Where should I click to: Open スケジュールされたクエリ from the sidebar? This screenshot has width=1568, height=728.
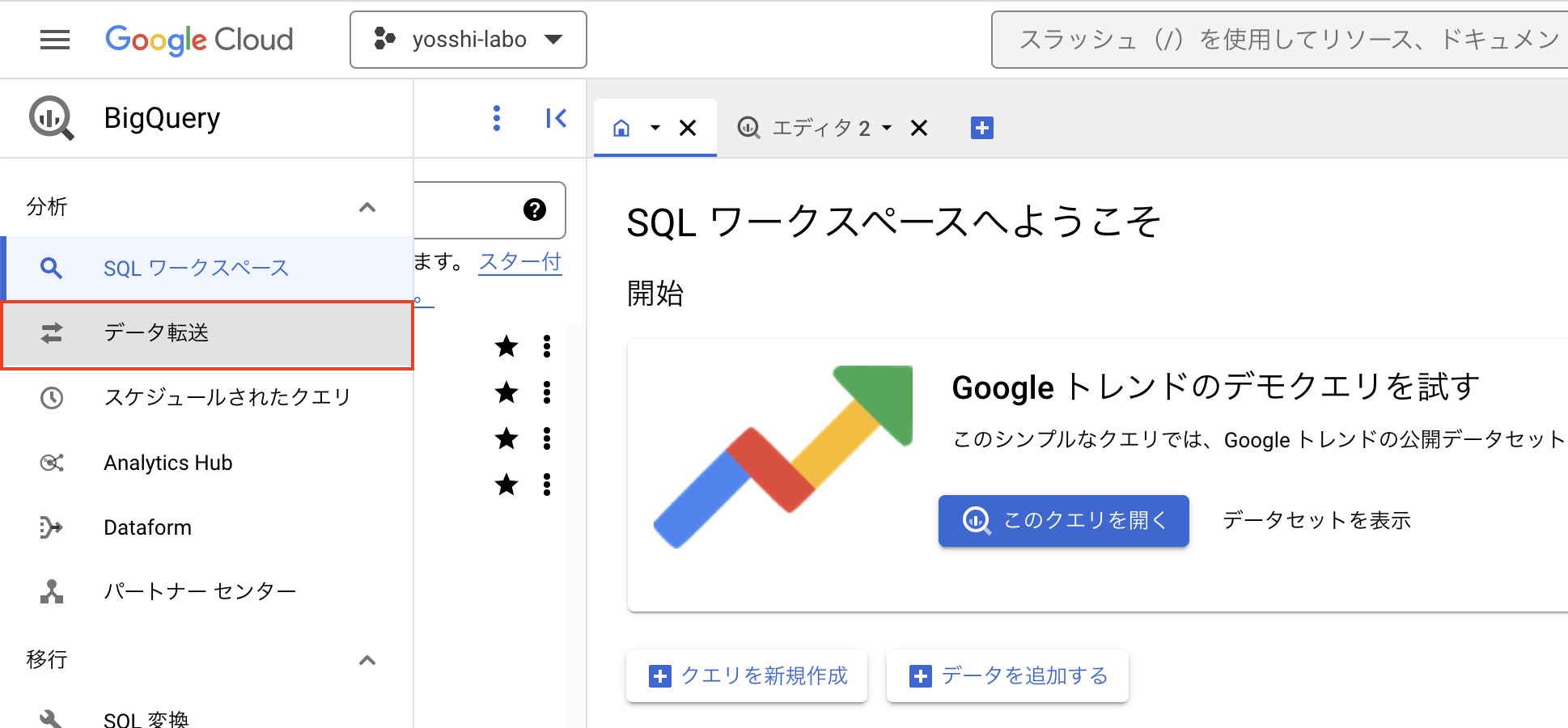tap(227, 397)
